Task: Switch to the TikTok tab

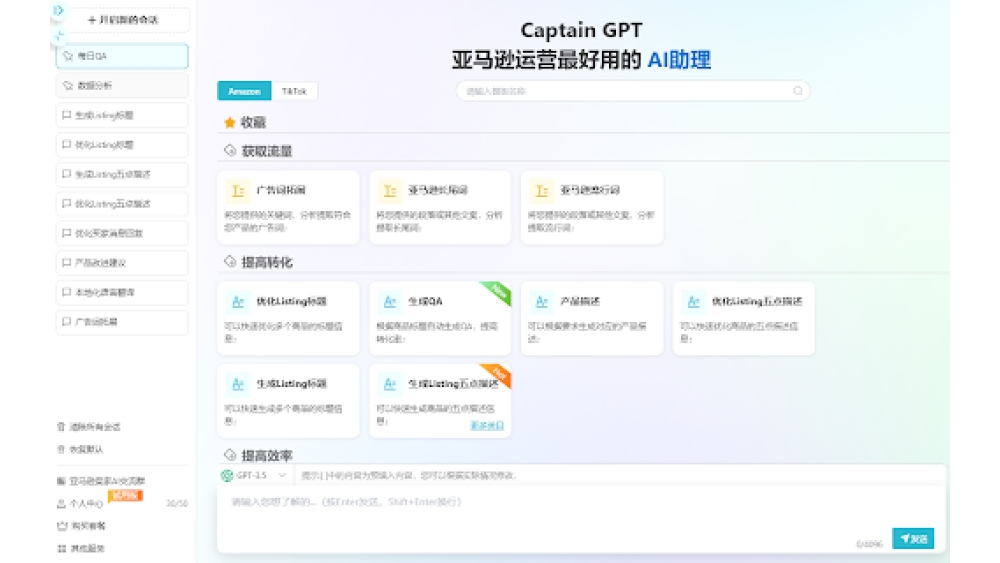Action: pyautogui.click(x=294, y=91)
